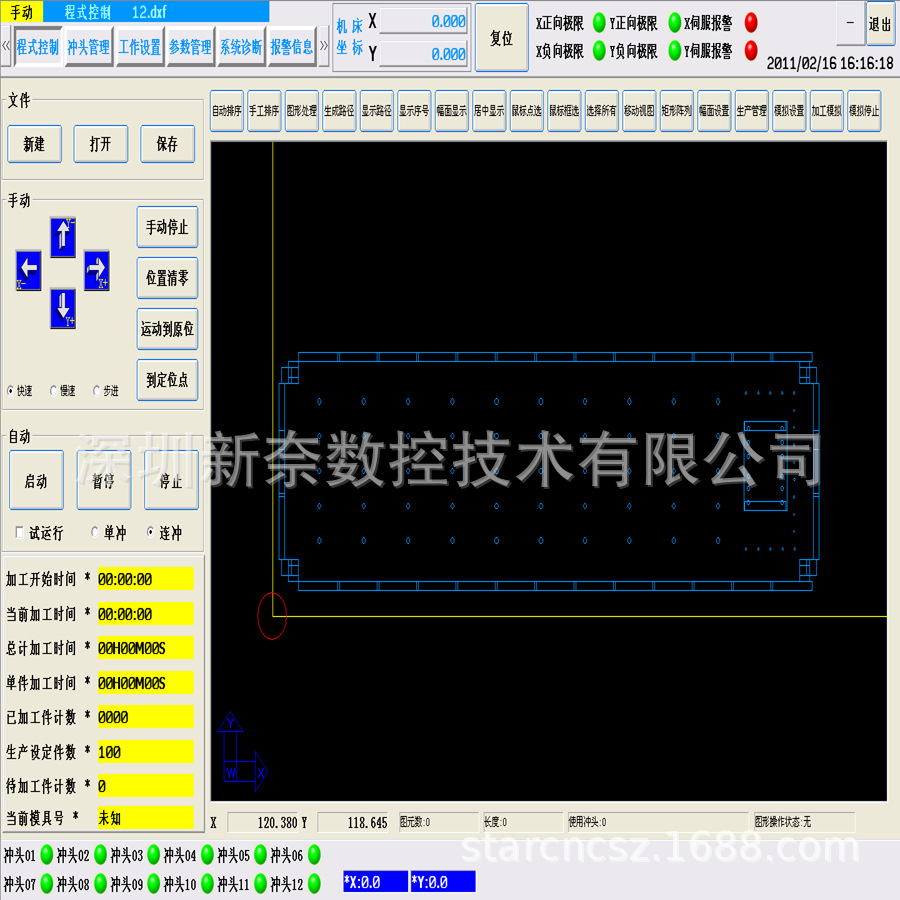Click the 暂停 pause button
The height and width of the screenshot is (900, 900).
(104, 480)
